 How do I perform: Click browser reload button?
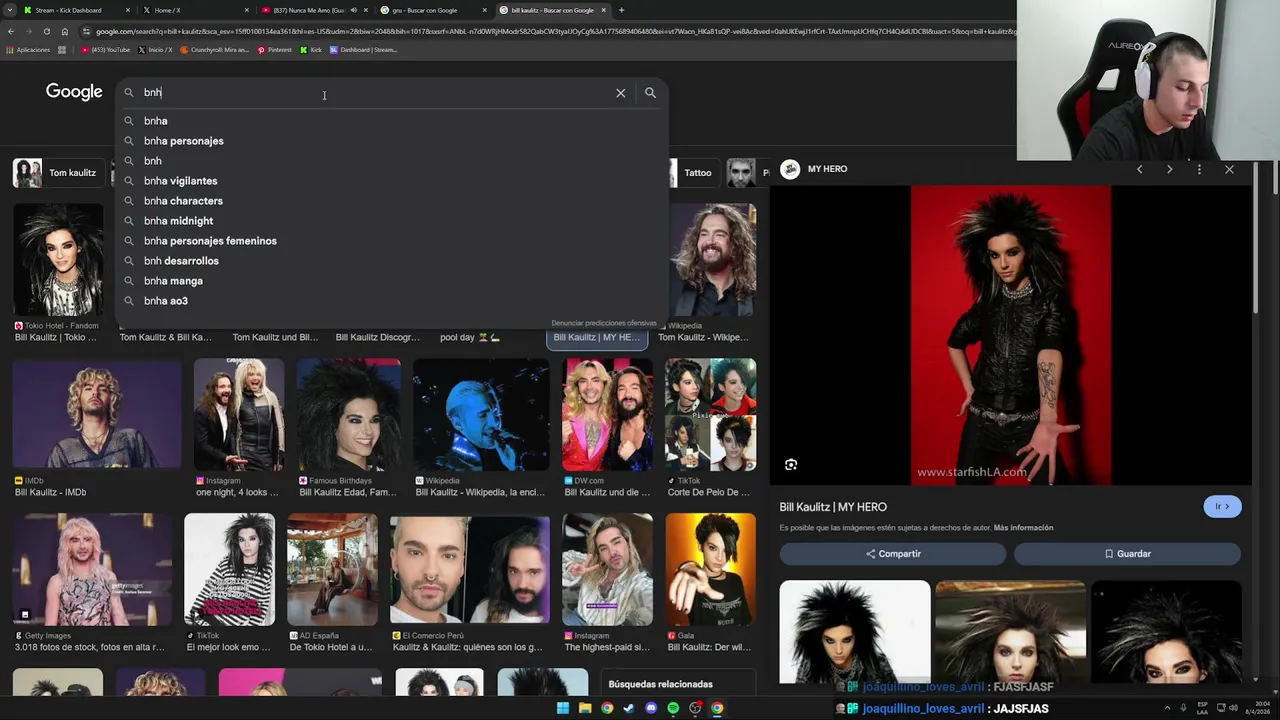(x=46, y=31)
